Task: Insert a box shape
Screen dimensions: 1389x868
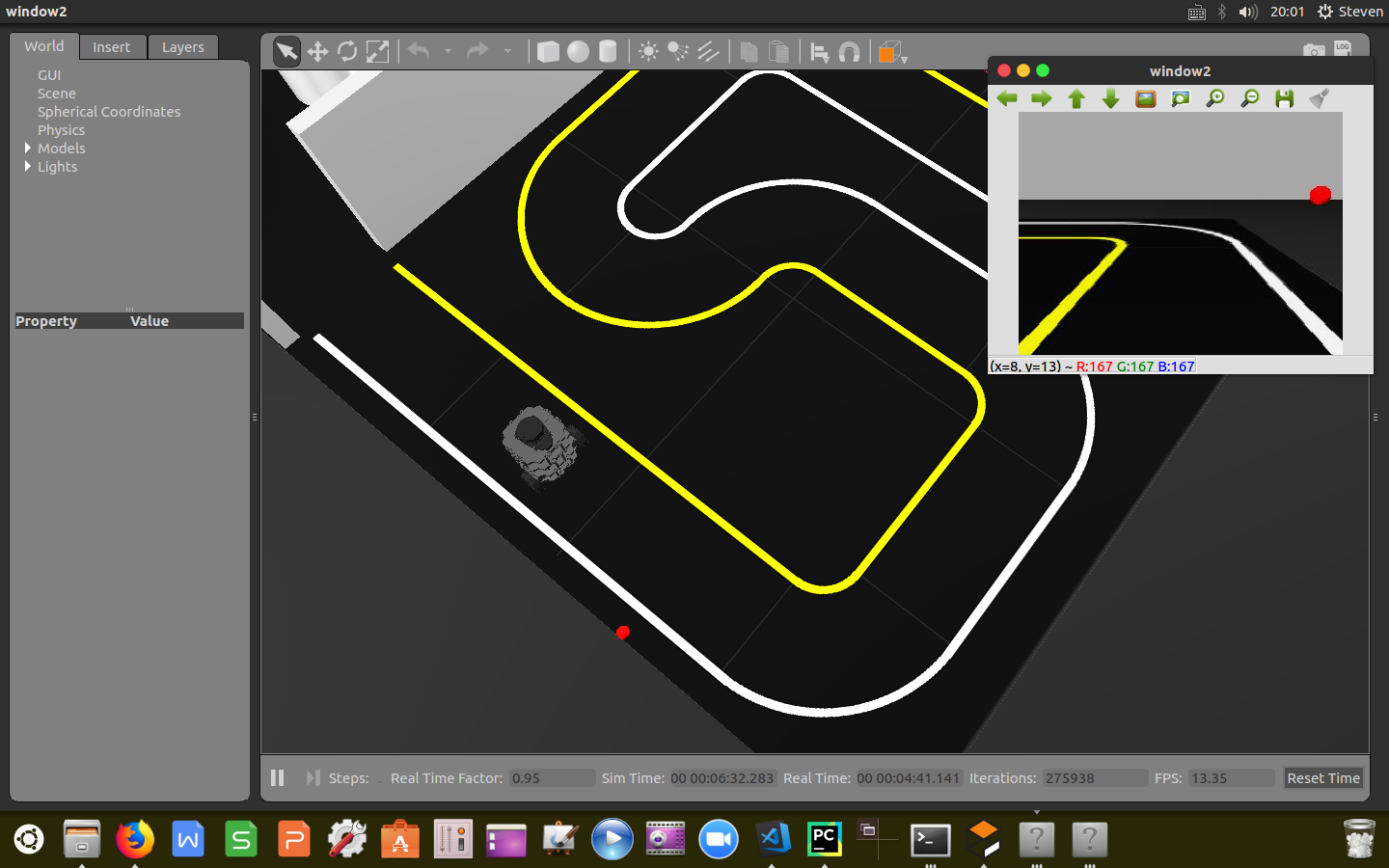Action: coord(548,51)
